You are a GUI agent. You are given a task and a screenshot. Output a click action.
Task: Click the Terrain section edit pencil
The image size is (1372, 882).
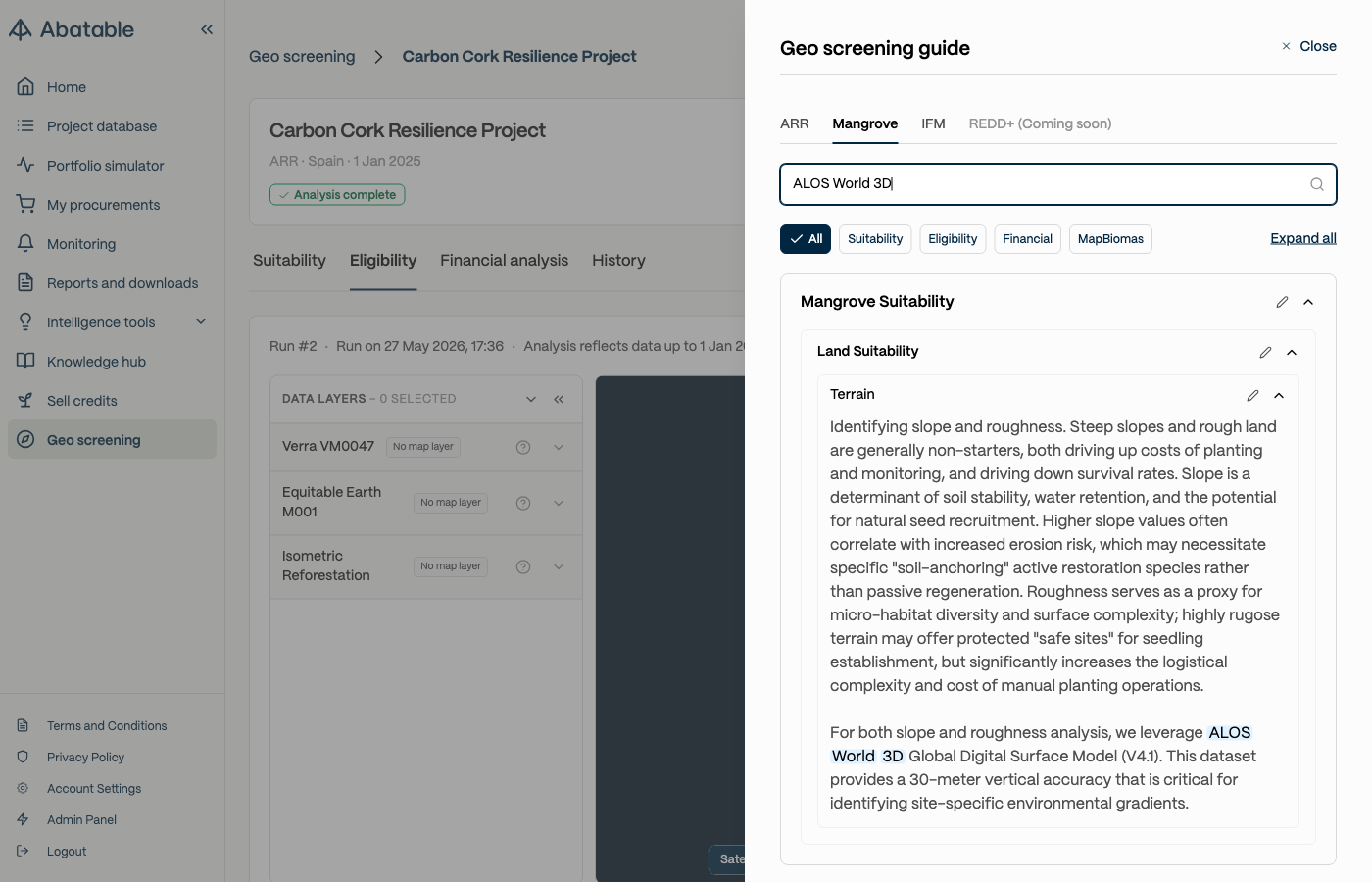(x=1252, y=395)
